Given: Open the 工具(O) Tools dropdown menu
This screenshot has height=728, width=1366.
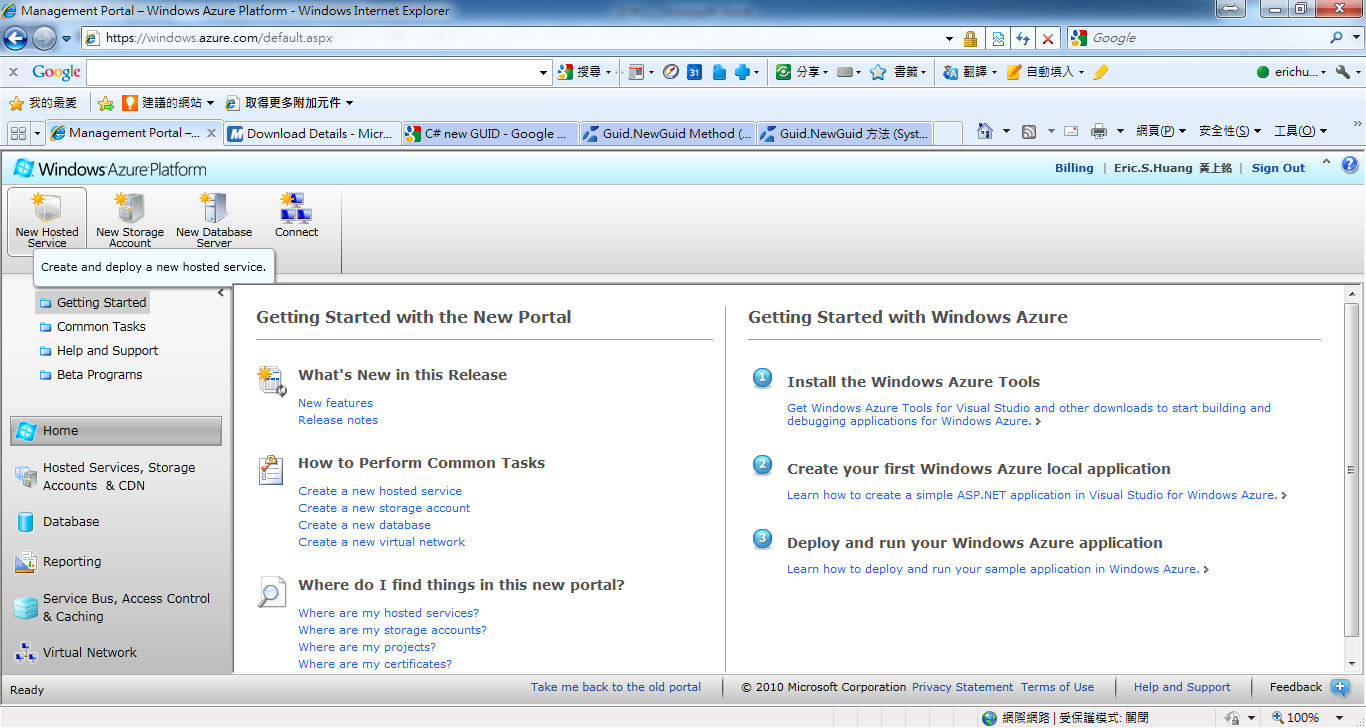Looking at the screenshot, I should click(x=1301, y=131).
